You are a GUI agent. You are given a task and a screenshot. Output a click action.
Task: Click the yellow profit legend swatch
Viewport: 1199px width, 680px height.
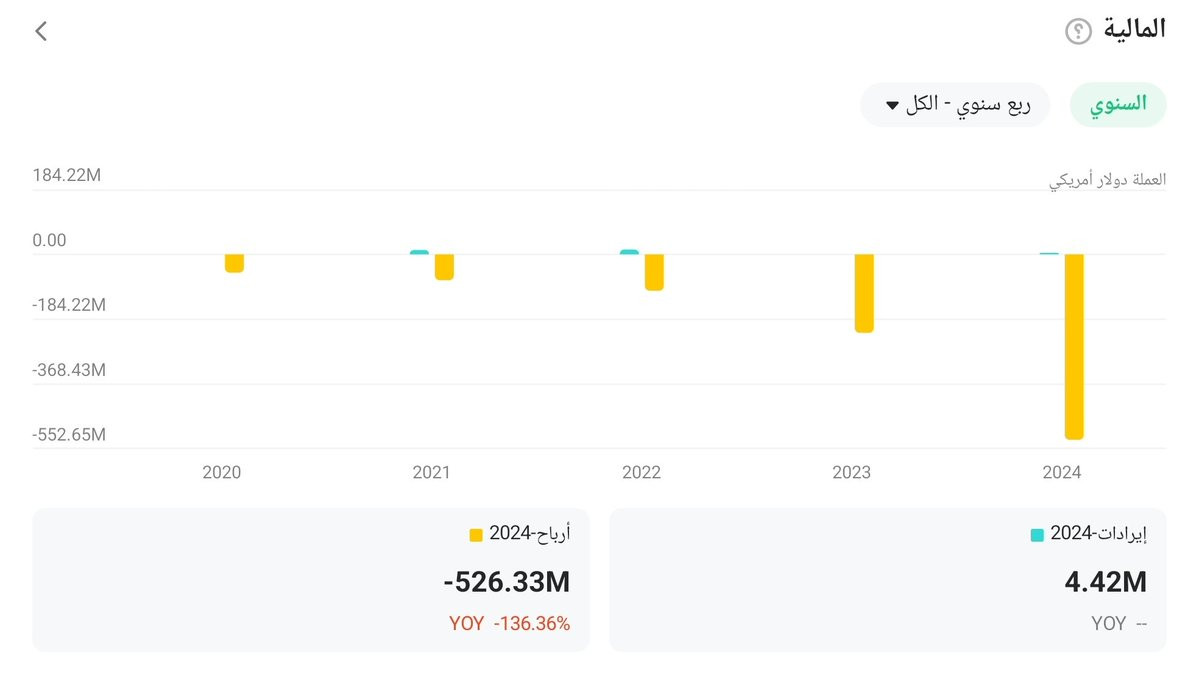pyautogui.click(x=476, y=535)
